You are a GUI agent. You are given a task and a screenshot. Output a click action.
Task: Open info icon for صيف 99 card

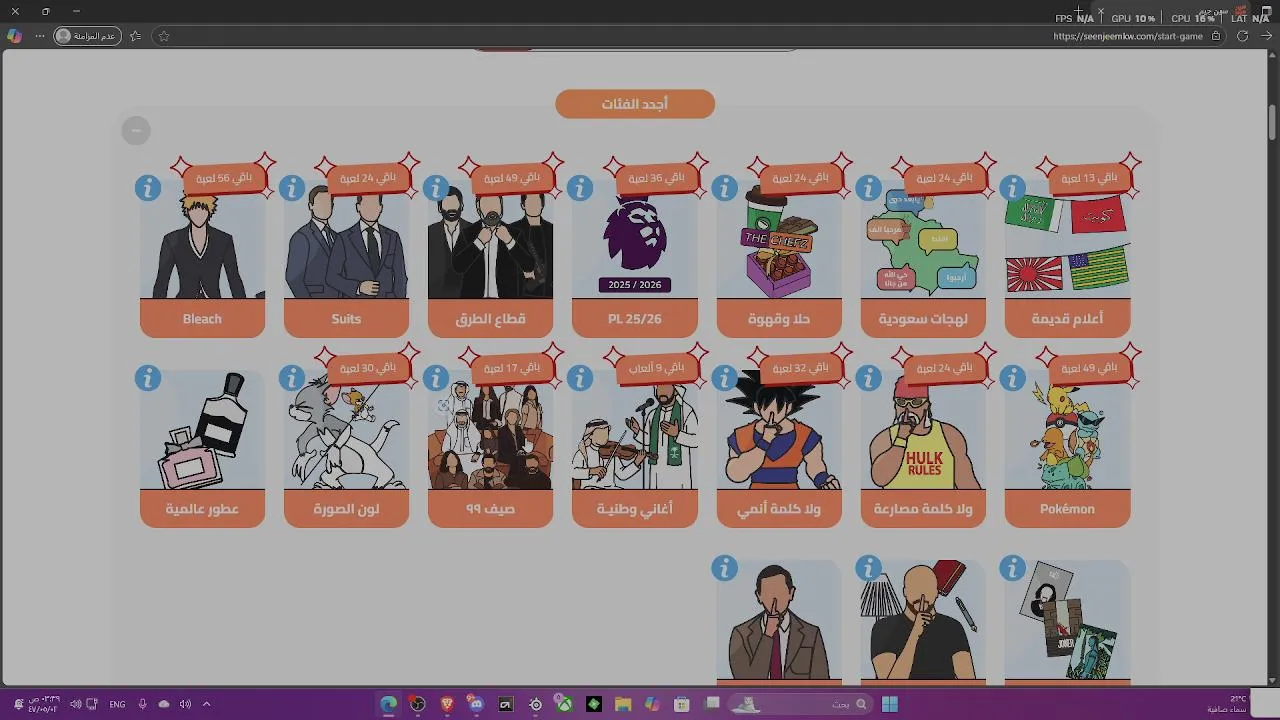(436, 378)
